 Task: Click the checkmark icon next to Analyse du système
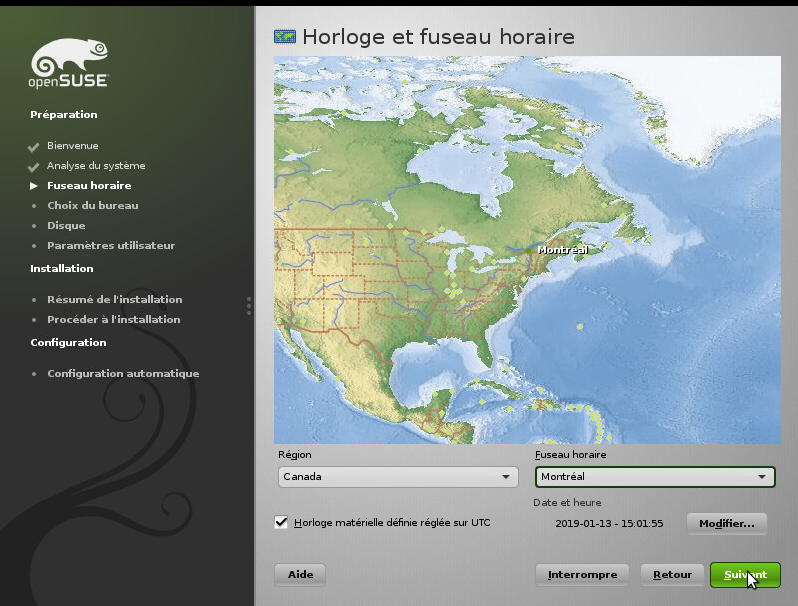point(34,166)
